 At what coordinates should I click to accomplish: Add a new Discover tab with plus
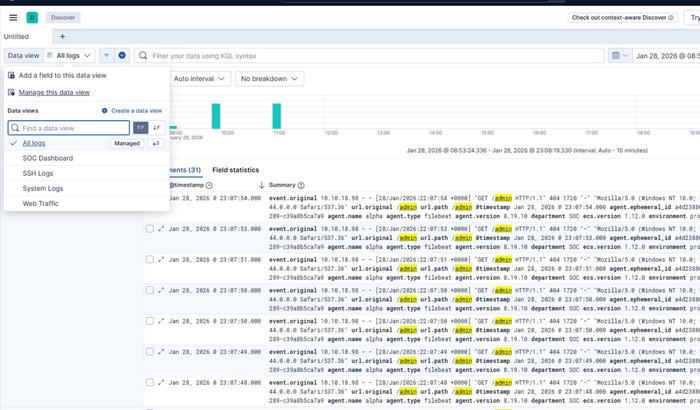click(62, 37)
